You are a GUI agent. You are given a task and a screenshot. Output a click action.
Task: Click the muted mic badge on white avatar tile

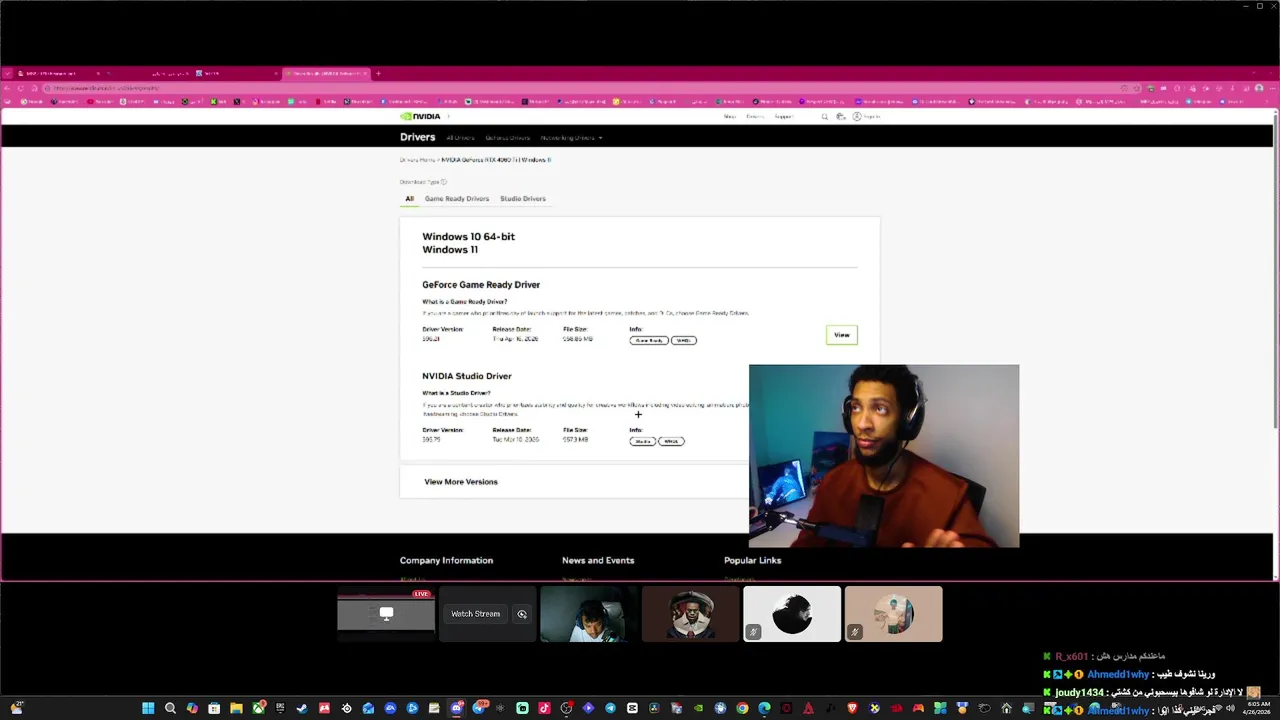click(x=753, y=632)
